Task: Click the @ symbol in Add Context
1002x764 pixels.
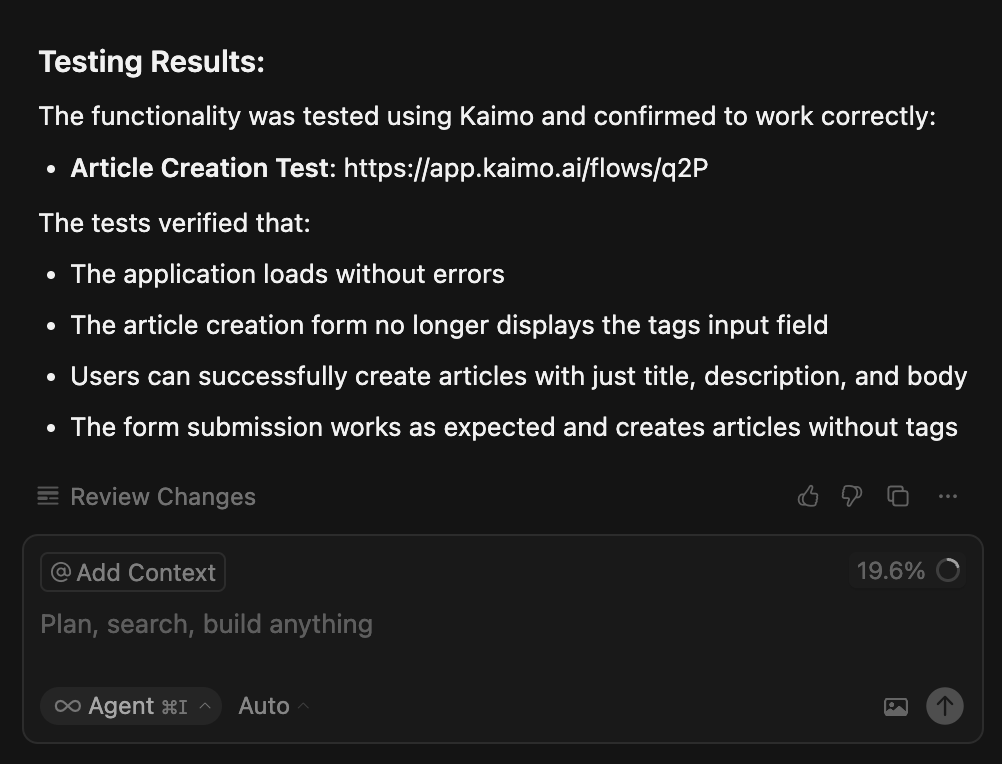Action: [61, 572]
